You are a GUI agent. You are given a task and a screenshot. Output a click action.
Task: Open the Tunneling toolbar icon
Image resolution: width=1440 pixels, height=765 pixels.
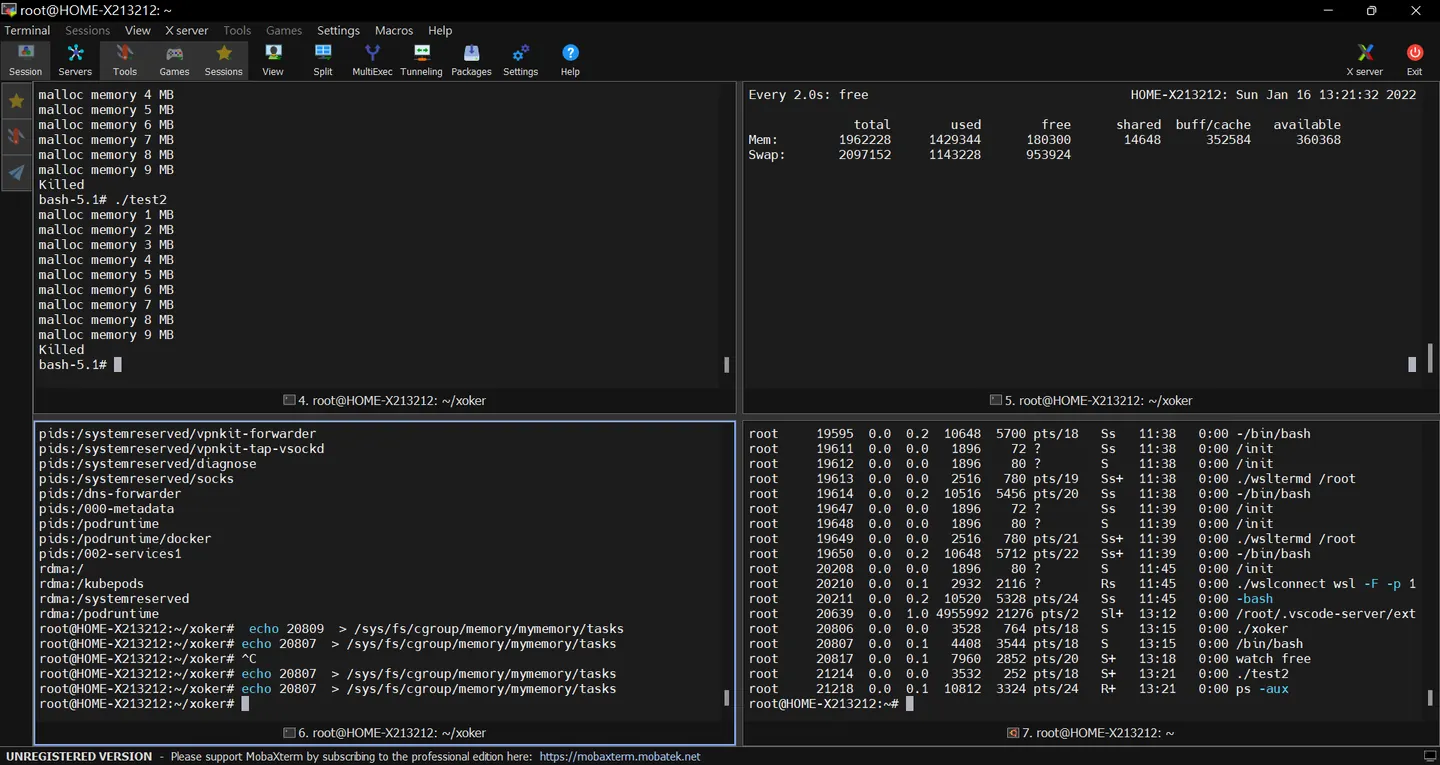pyautogui.click(x=421, y=60)
